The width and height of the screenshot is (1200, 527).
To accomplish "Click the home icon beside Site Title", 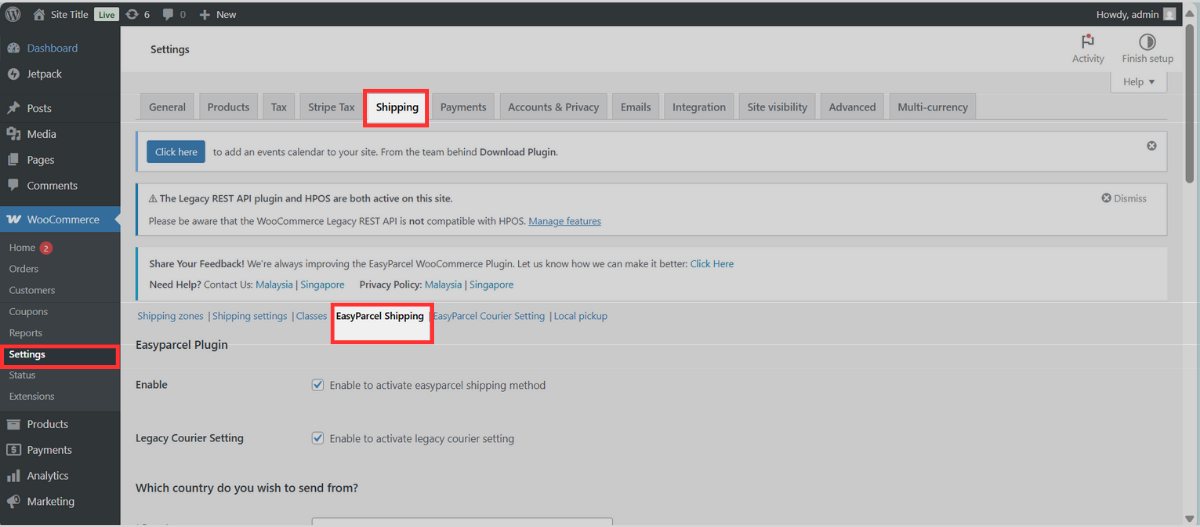I will tap(39, 14).
